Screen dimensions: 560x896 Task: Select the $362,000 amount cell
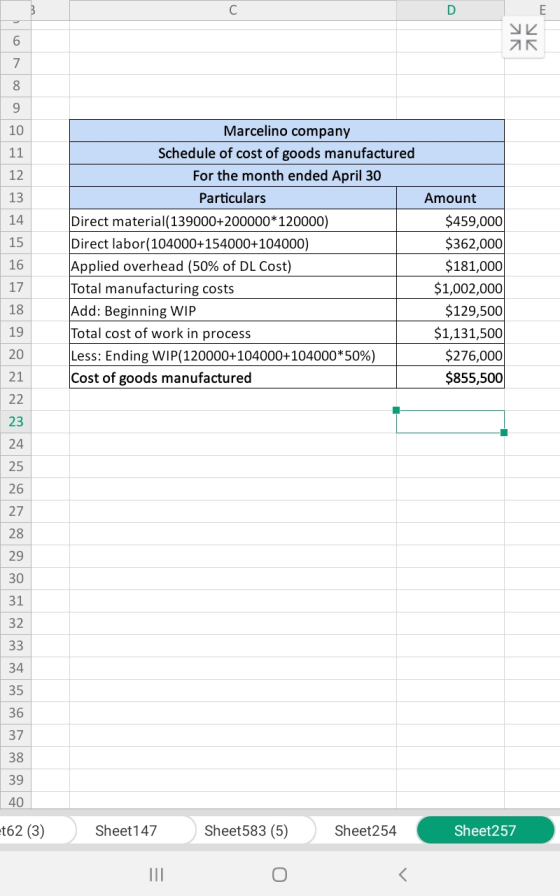pos(450,243)
